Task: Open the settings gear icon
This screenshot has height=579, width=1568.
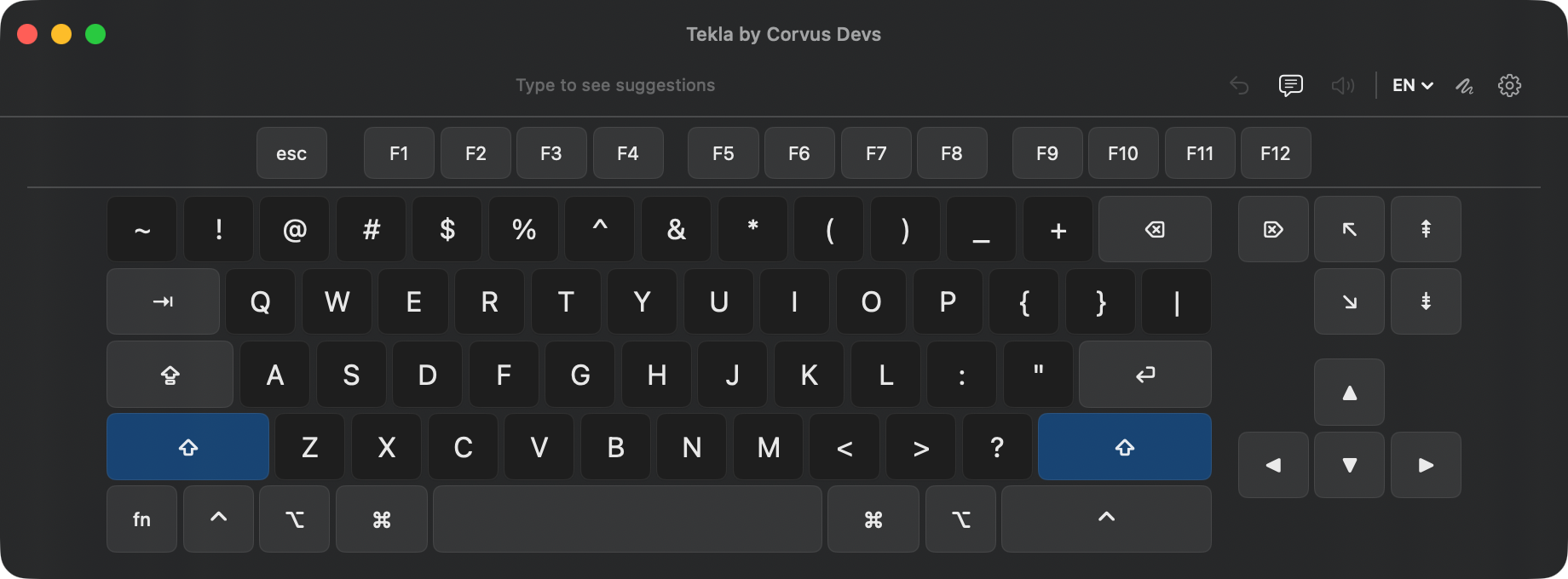Action: [x=1509, y=85]
